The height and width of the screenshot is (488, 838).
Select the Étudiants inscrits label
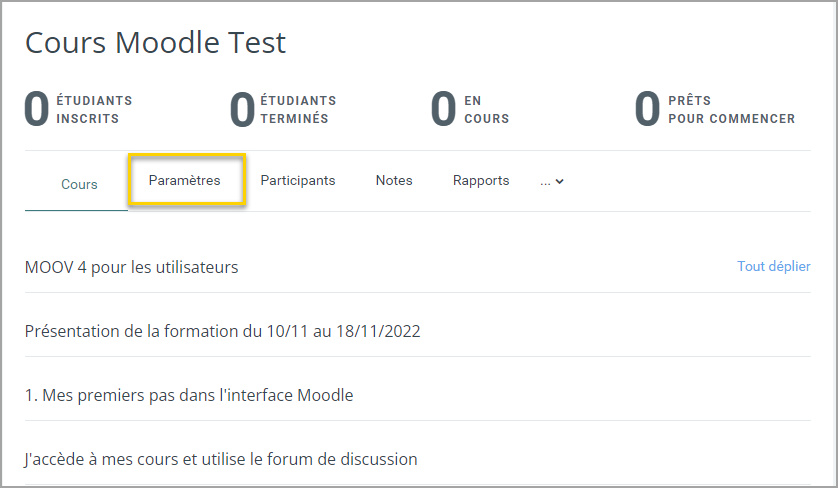tap(94, 110)
